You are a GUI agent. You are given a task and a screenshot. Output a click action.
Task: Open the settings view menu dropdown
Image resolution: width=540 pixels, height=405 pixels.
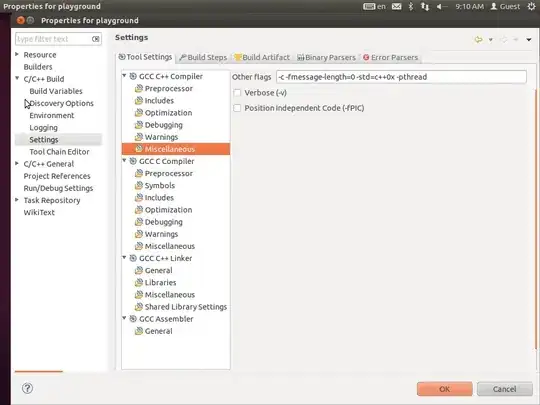coord(529,40)
